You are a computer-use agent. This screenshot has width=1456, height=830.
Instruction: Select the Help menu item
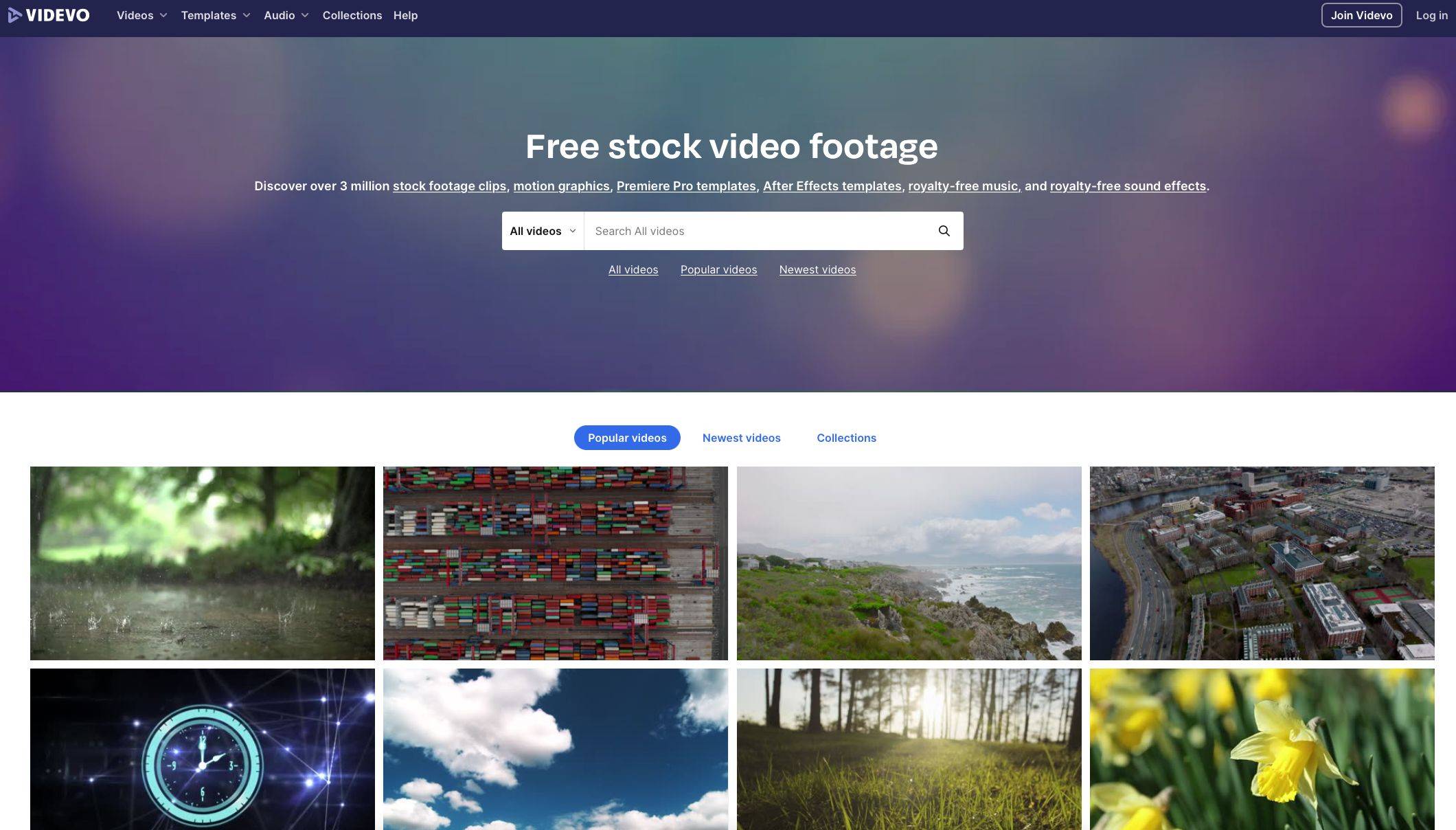click(x=405, y=15)
